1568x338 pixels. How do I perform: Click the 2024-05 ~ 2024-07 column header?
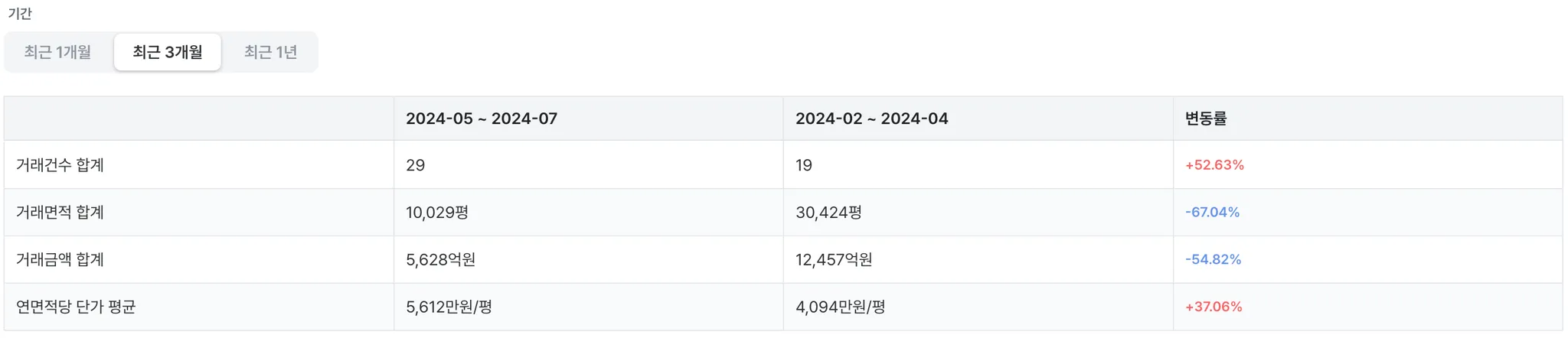pos(482,119)
